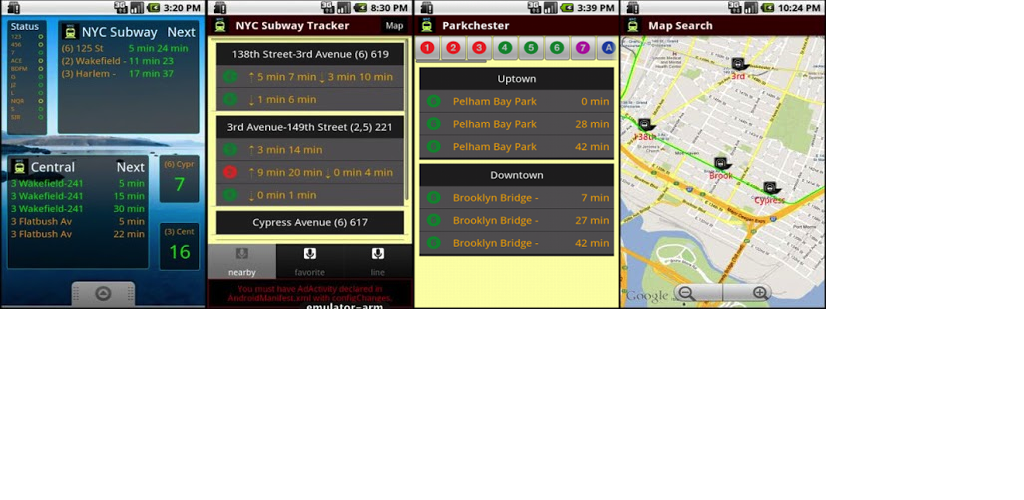The image size is (1024, 500).
Task: Click the (6) Cypr countdown widget
Action: pyautogui.click(x=180, y=179)
